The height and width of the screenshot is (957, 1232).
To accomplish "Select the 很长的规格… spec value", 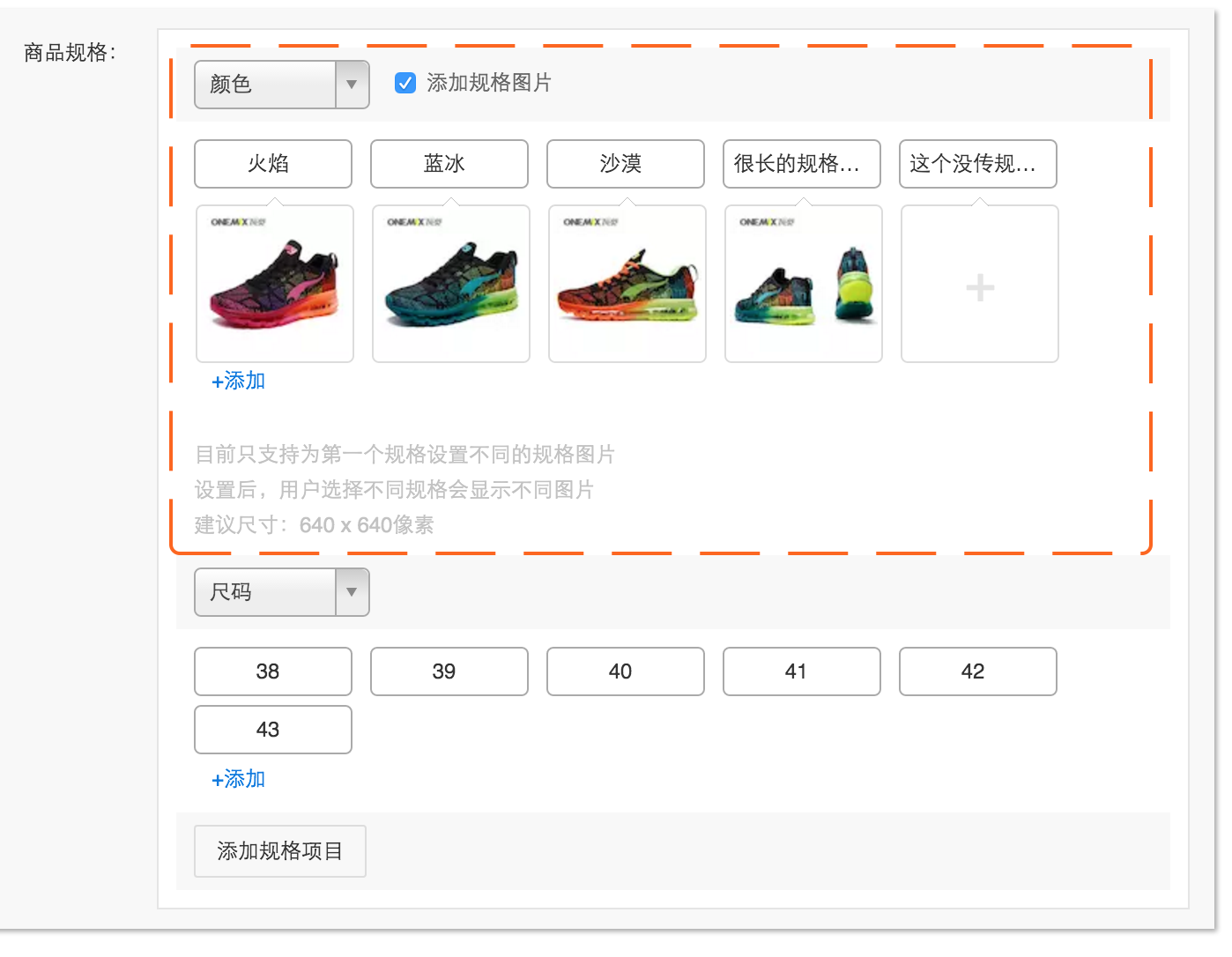I will 802,164.
